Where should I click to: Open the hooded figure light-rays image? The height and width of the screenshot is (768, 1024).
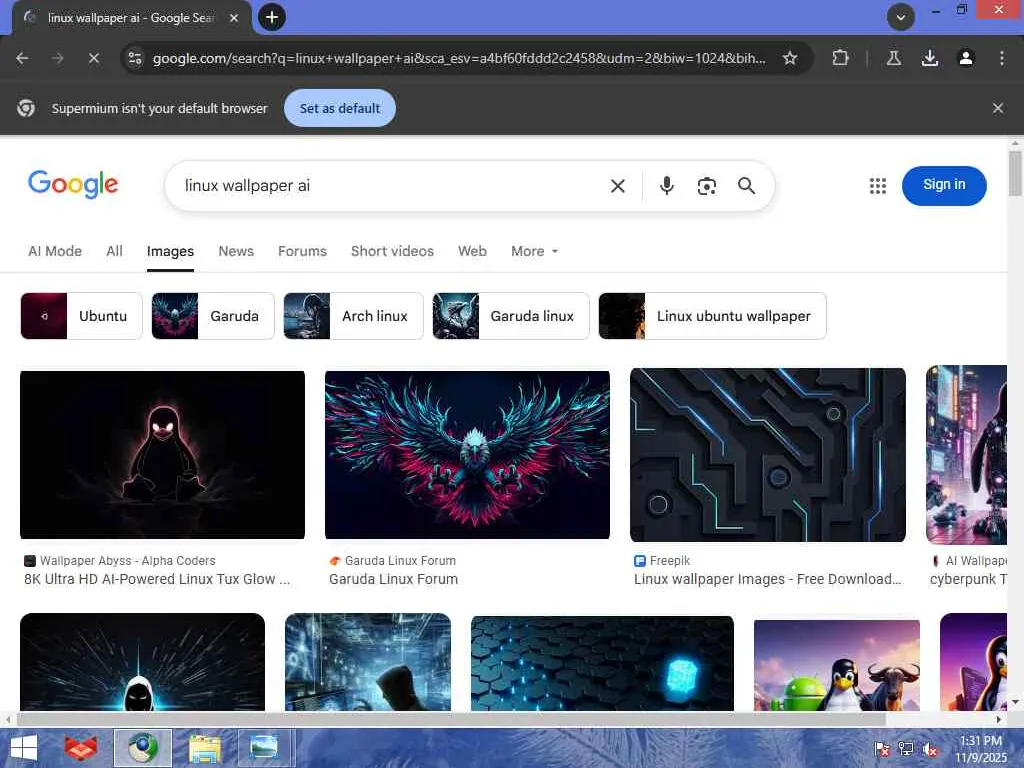tap(142, 662)
